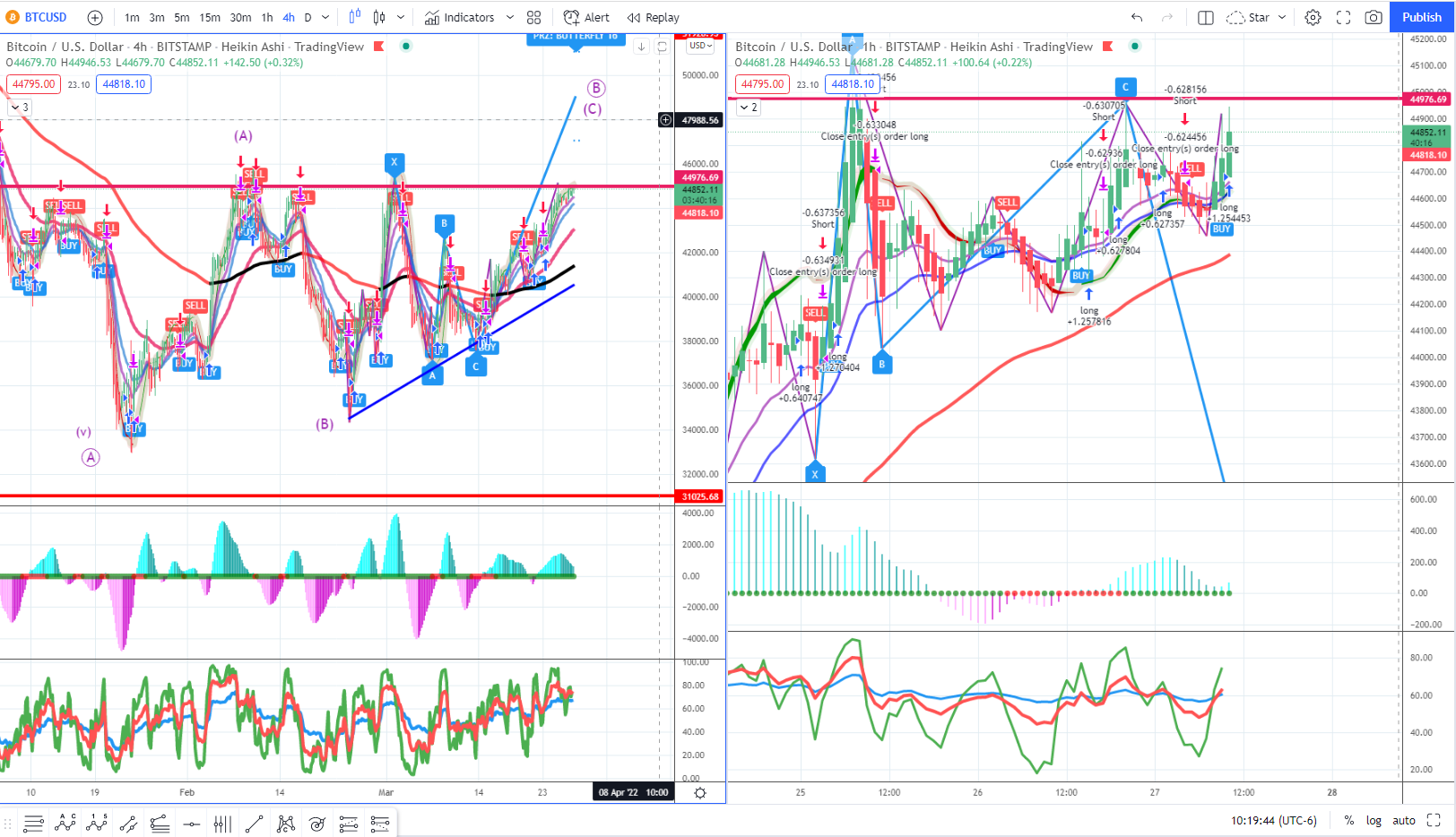Viewport: 1456px width, 837px height.
Task: Start bar Replay mode
Action: pyautogui.click(x=654, y=17)
